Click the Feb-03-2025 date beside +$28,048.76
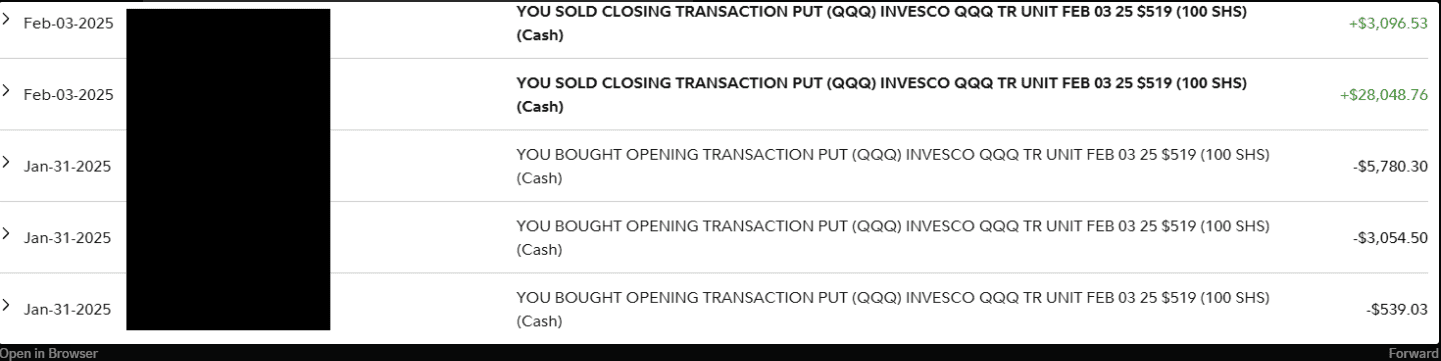The height and width of the screenshot is (361, 1441). 68,95
